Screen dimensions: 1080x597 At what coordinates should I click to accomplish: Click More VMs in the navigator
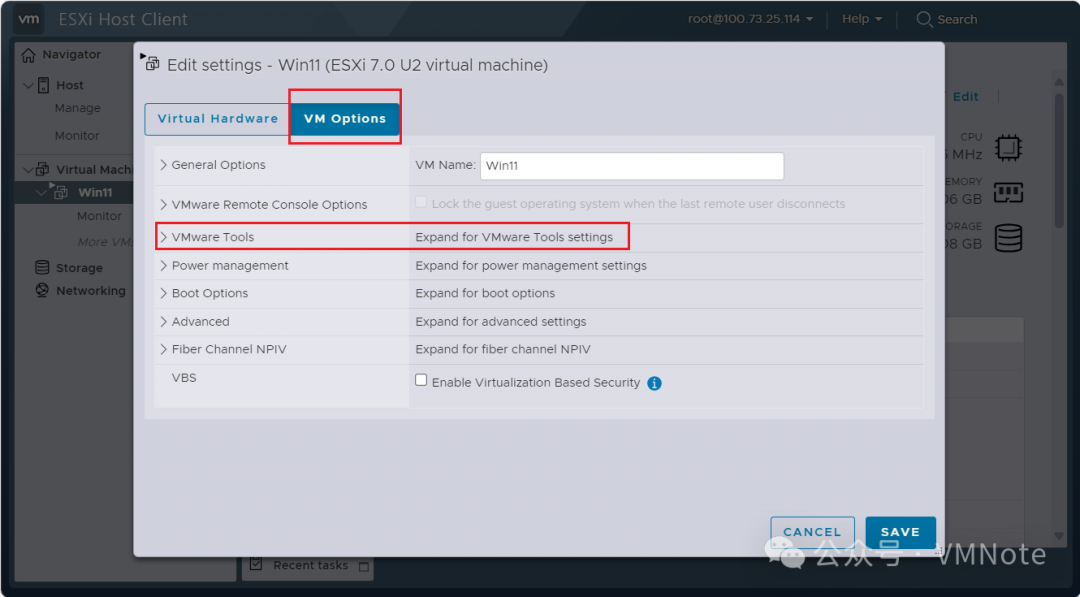pos(105,242)
